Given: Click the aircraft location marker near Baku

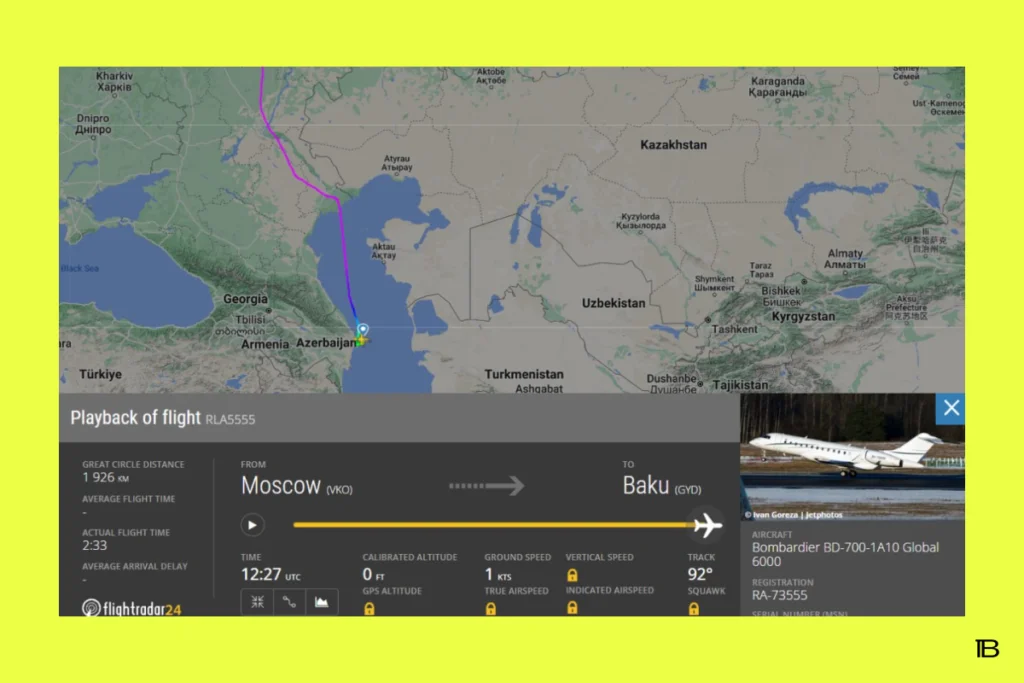Looking at the screenshot, I should [361, 335].
